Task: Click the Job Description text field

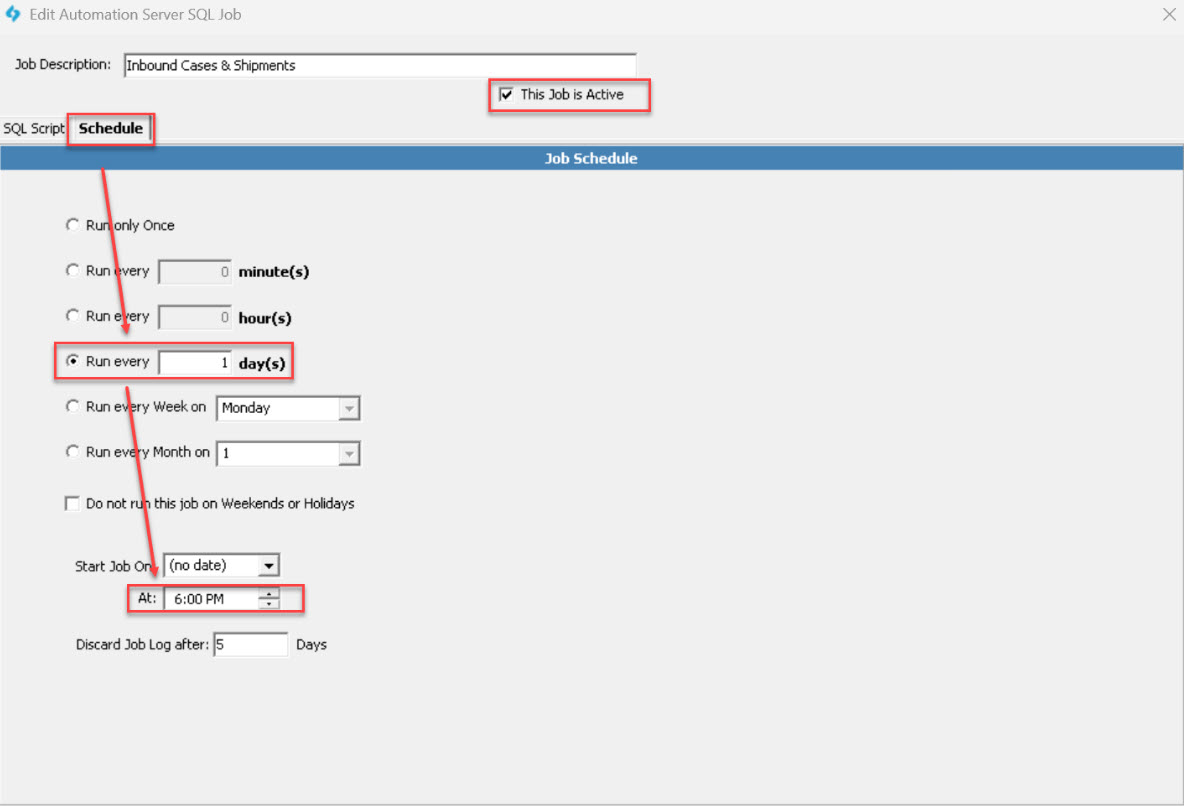Action: click(x=379, y=66)
